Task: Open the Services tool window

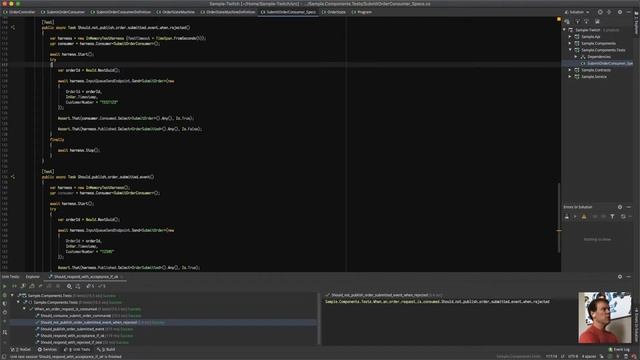Action: pyautogui.click(x=47, y=349)
